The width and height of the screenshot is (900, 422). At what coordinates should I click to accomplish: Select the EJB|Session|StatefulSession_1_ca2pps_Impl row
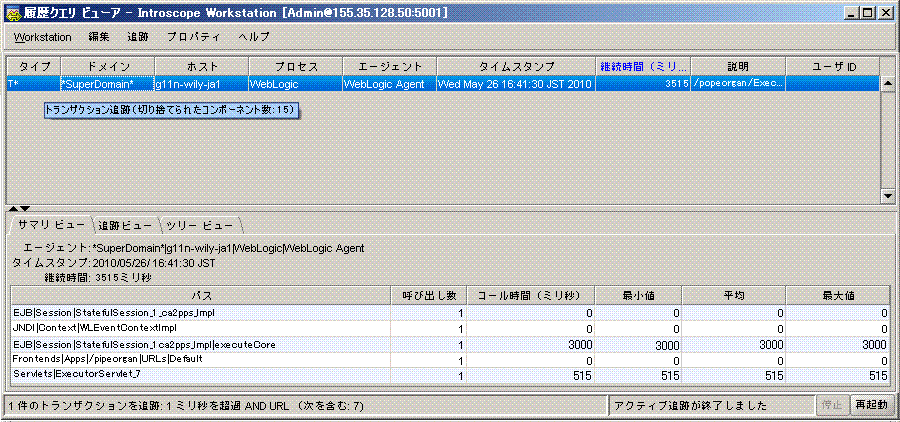[451, 313]
